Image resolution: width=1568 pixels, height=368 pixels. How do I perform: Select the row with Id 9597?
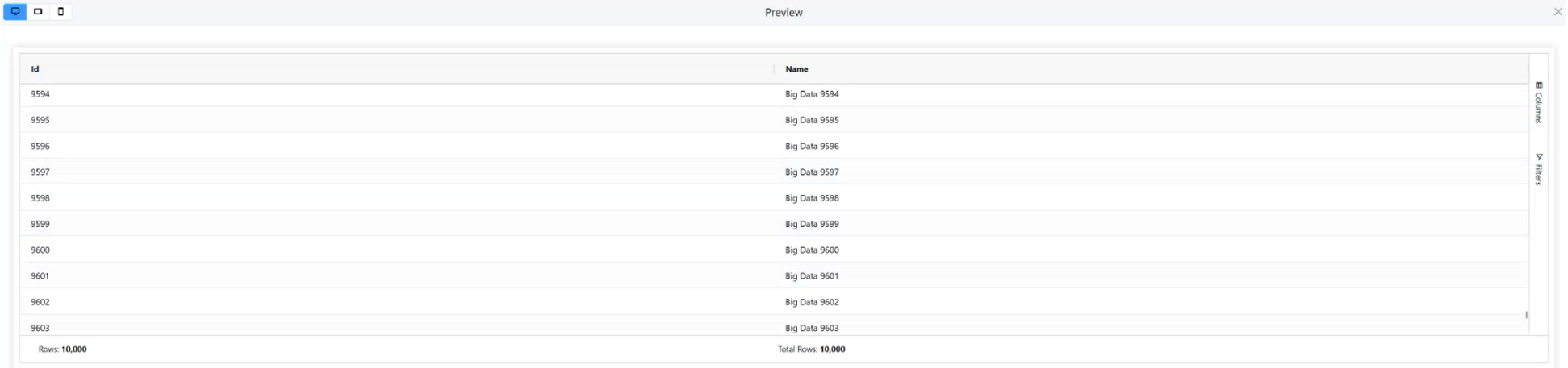click(40, 172)
